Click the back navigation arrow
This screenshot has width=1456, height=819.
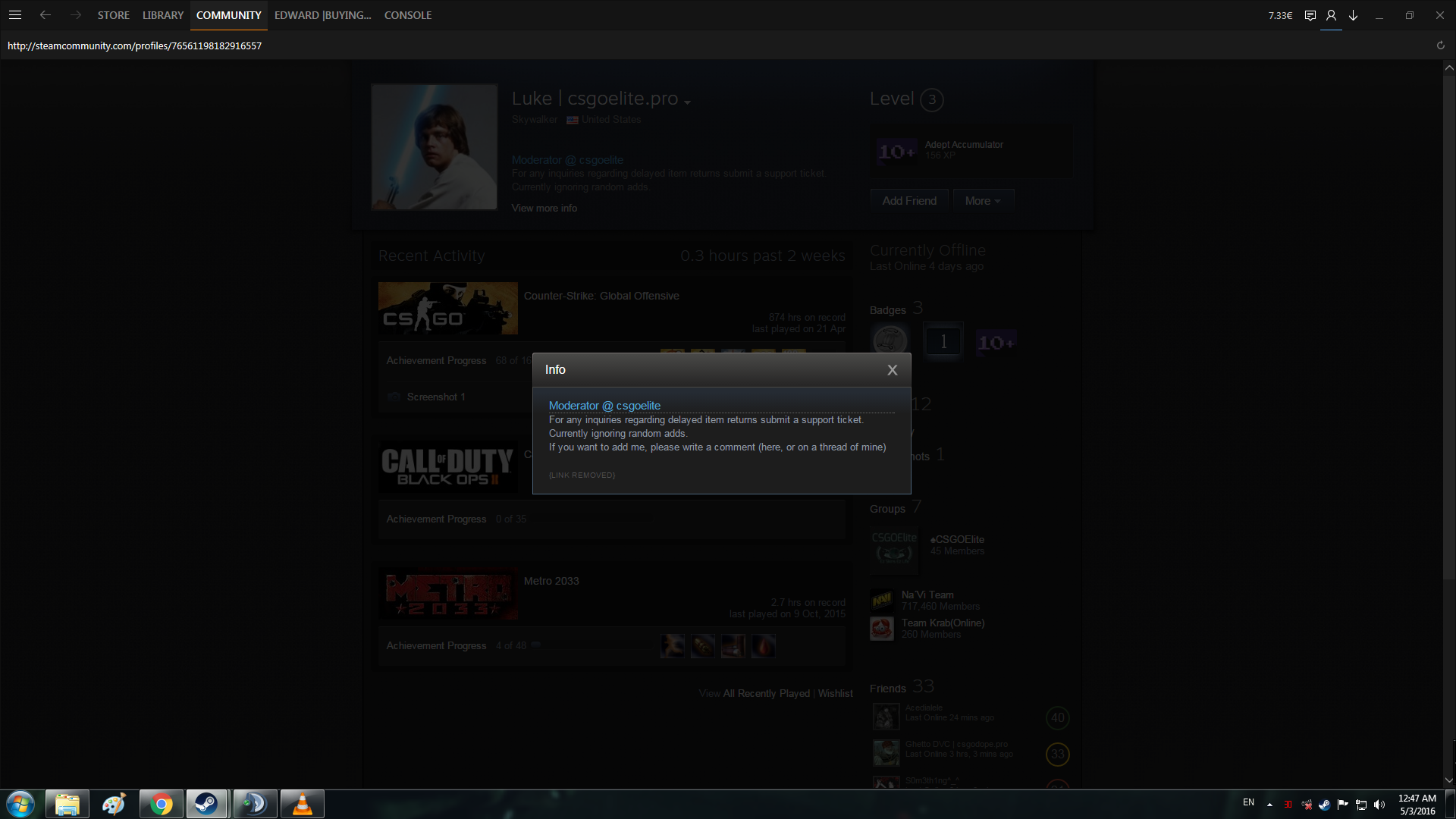[x=45, y=15]
